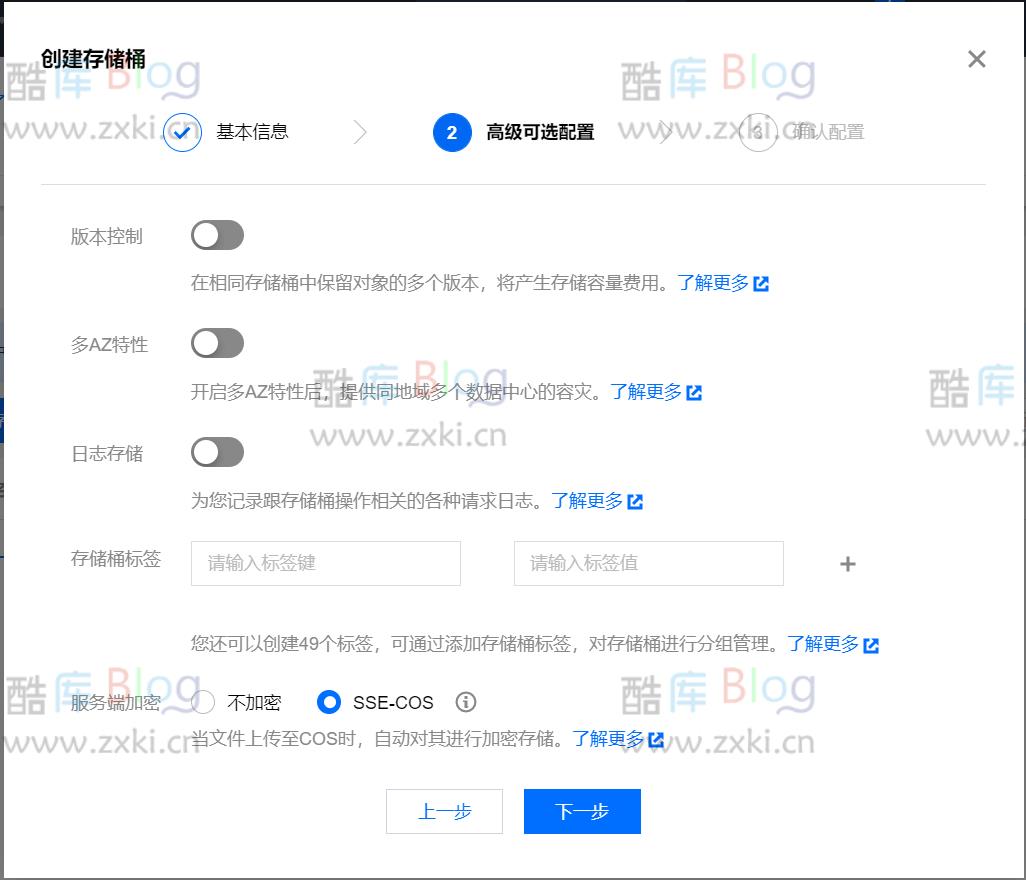This screenshot has height=880, width=1026.
Task: Click the info icon next to SSE-COS
Action: [x=465, y=702]
